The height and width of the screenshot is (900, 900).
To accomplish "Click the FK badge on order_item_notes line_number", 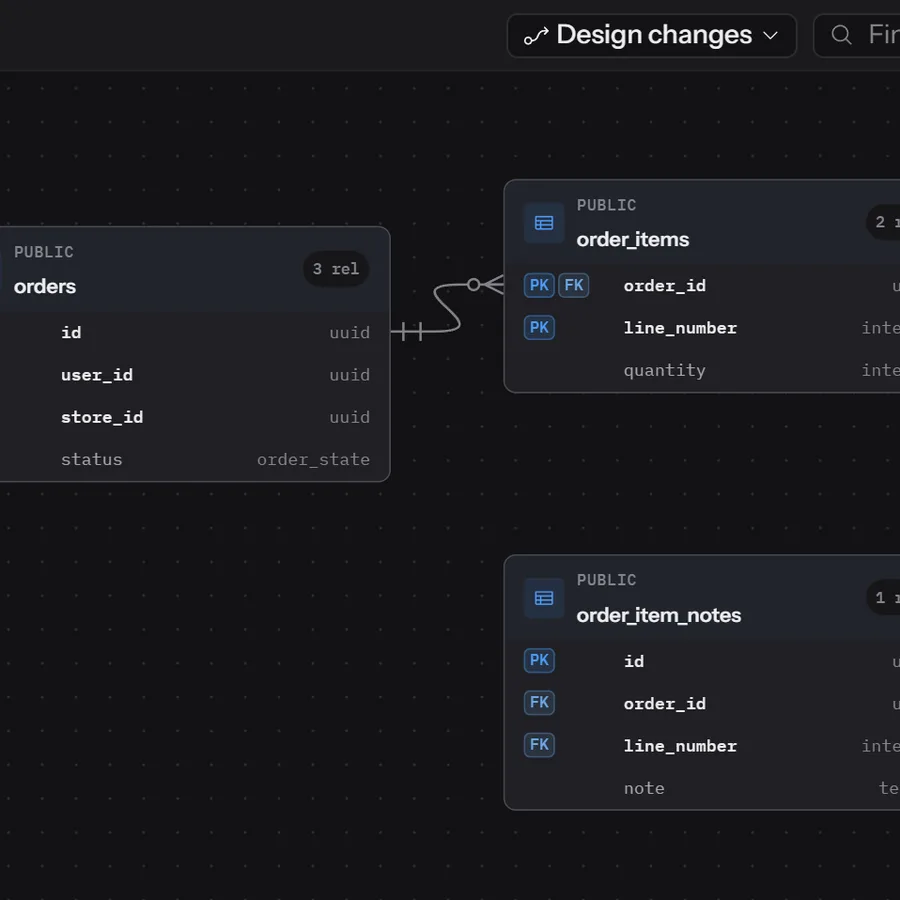I will [x=539, y=745].
